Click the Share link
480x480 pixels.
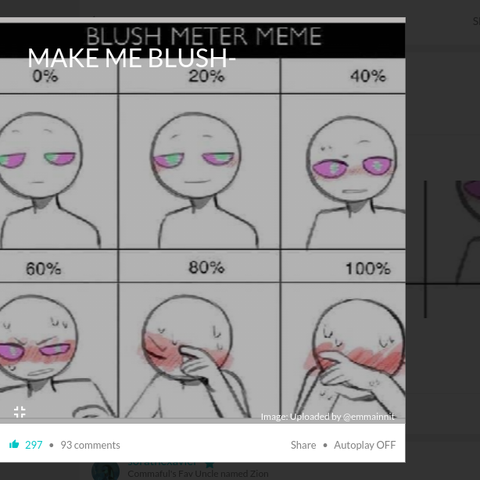(x=303, y=445)
